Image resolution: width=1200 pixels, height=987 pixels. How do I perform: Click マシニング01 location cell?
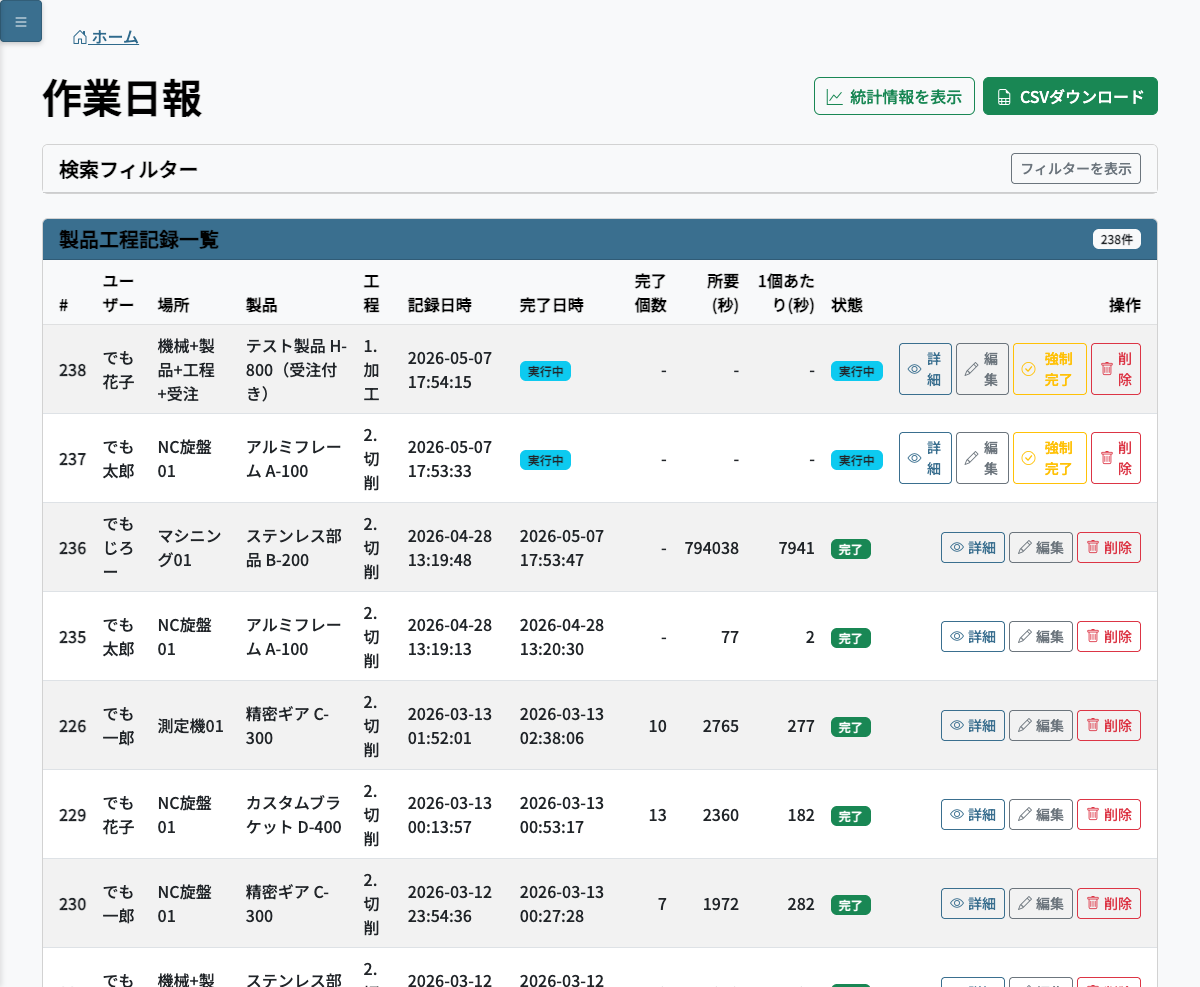(x=190, y=548)
